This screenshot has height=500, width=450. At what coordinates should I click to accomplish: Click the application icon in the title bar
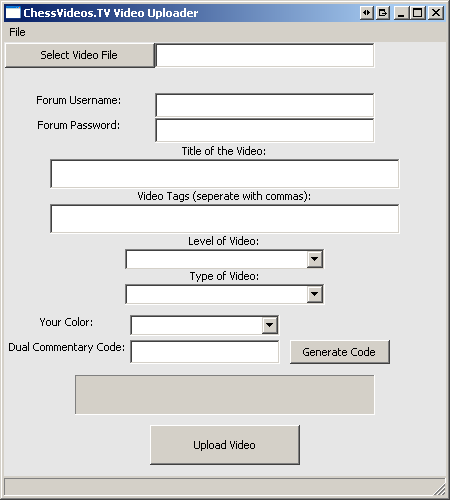[13, 13]
